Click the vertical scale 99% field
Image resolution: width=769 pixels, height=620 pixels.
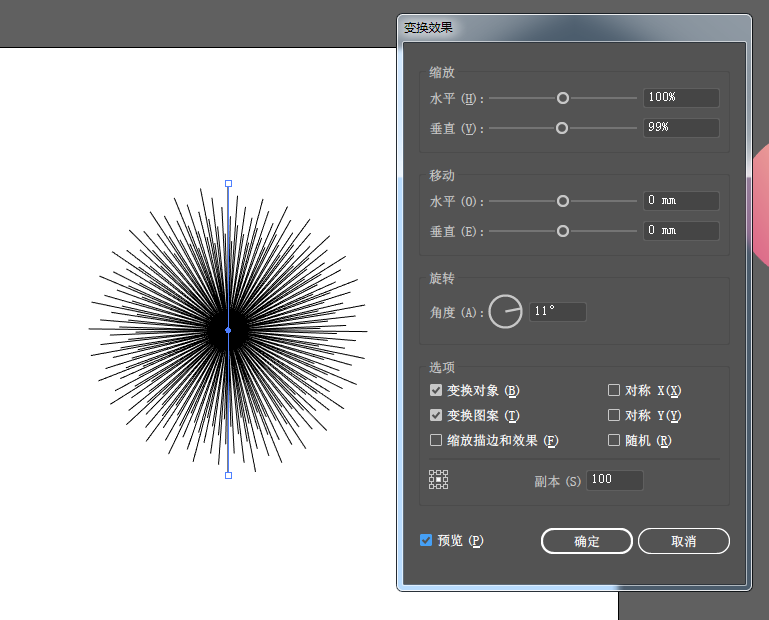click(681, 128)
